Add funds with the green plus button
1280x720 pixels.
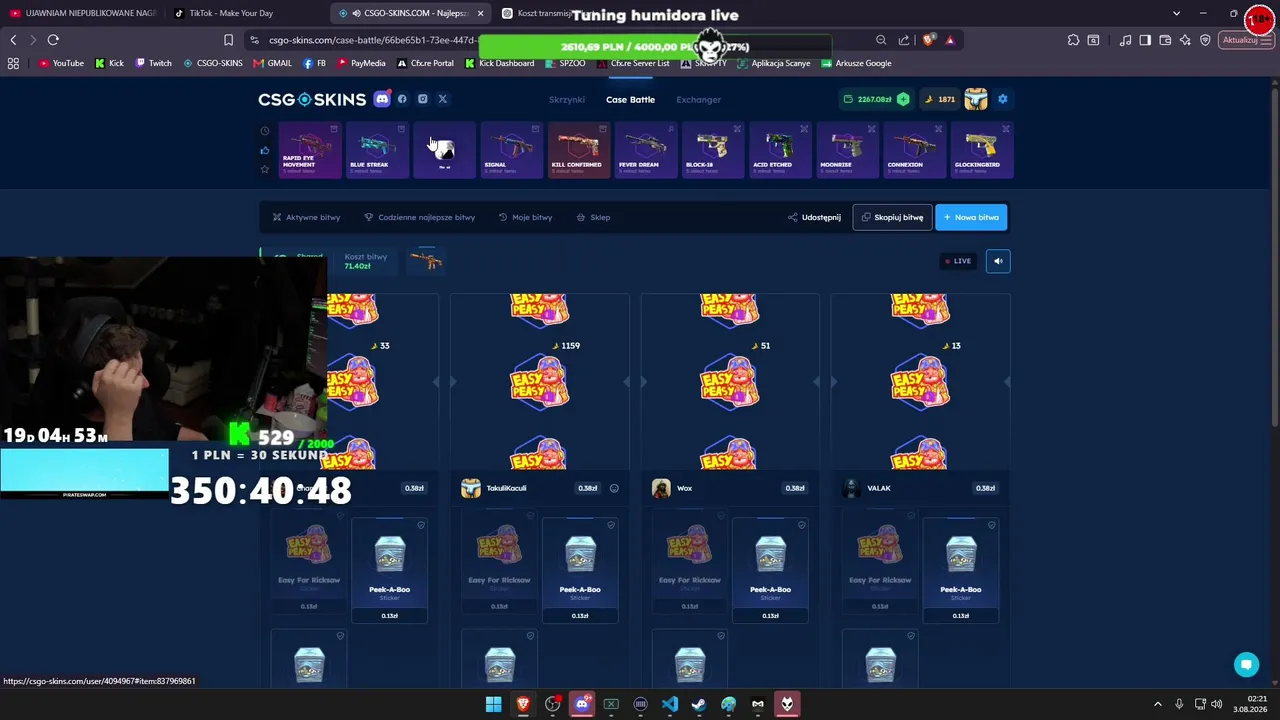(x=903, y=99)
